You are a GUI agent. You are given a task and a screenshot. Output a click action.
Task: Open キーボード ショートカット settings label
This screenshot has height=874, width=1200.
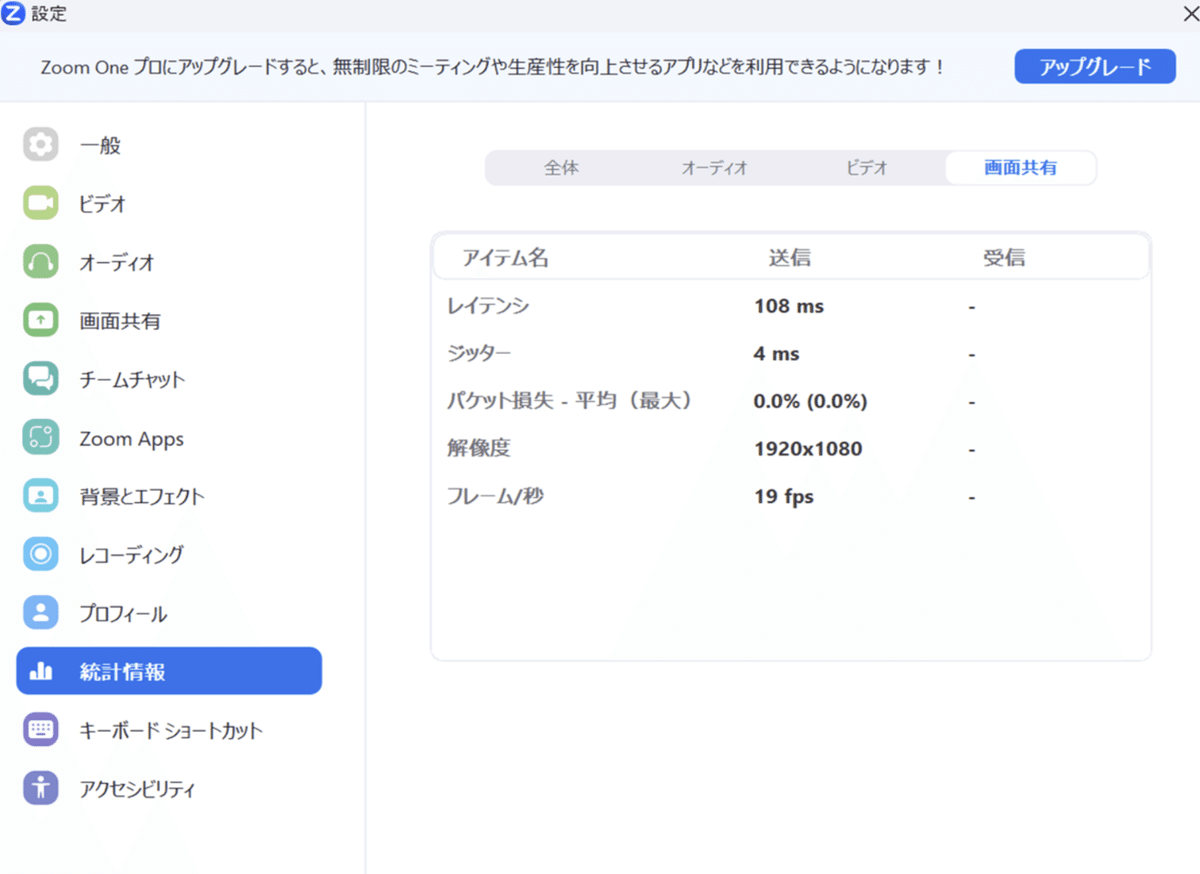pyautogui.click(x=171, y=731)
